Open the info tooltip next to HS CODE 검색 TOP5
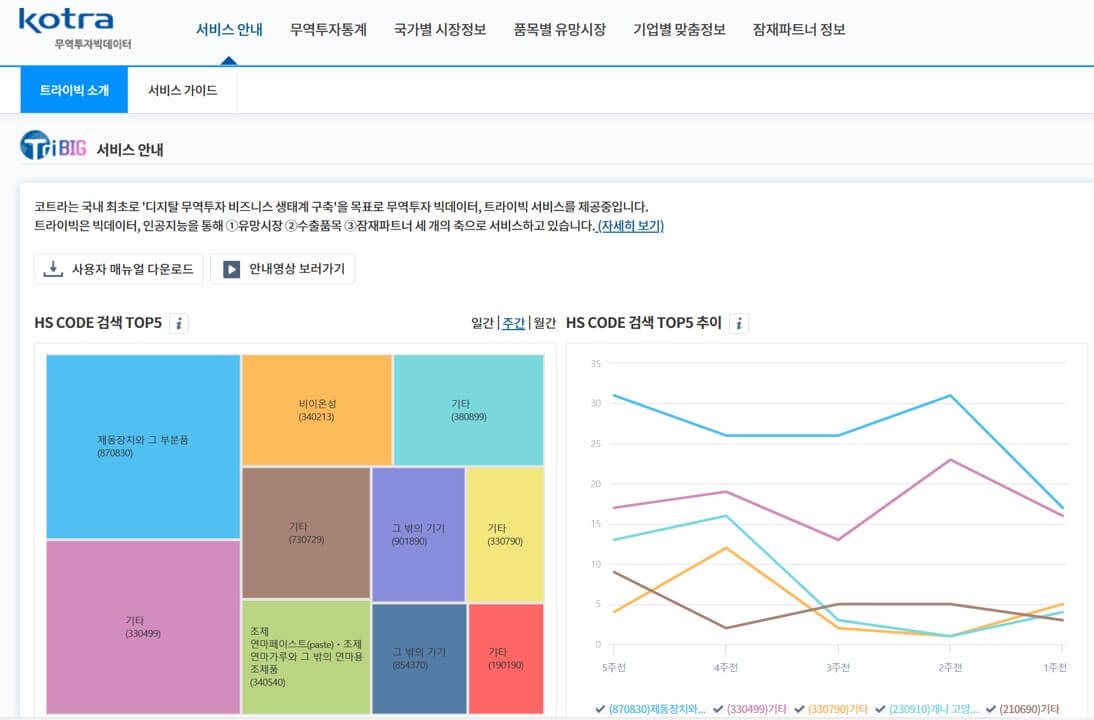Image resolution: width=1094 pixels, height=720 pixels. [180, 323]
